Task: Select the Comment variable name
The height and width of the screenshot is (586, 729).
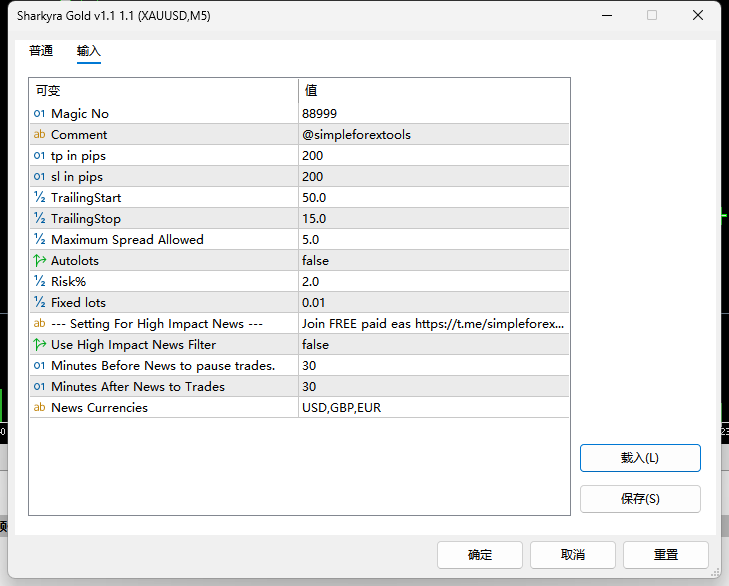Action: [79, 134]
